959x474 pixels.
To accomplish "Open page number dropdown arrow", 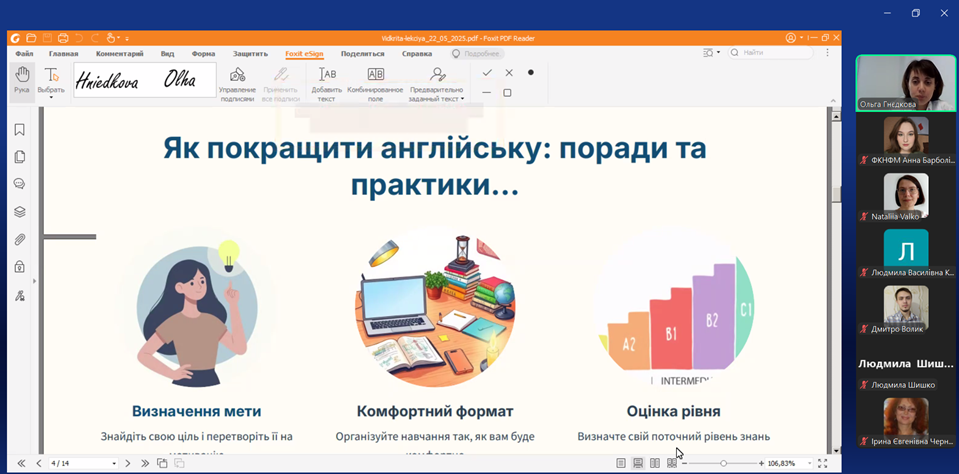I will pos(114,464).
